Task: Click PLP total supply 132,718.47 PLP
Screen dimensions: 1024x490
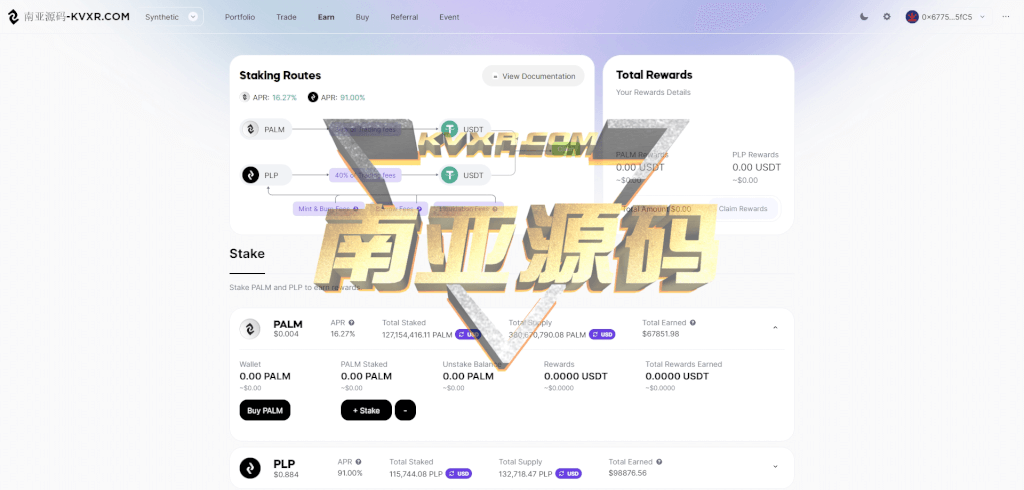Action: 526,474
